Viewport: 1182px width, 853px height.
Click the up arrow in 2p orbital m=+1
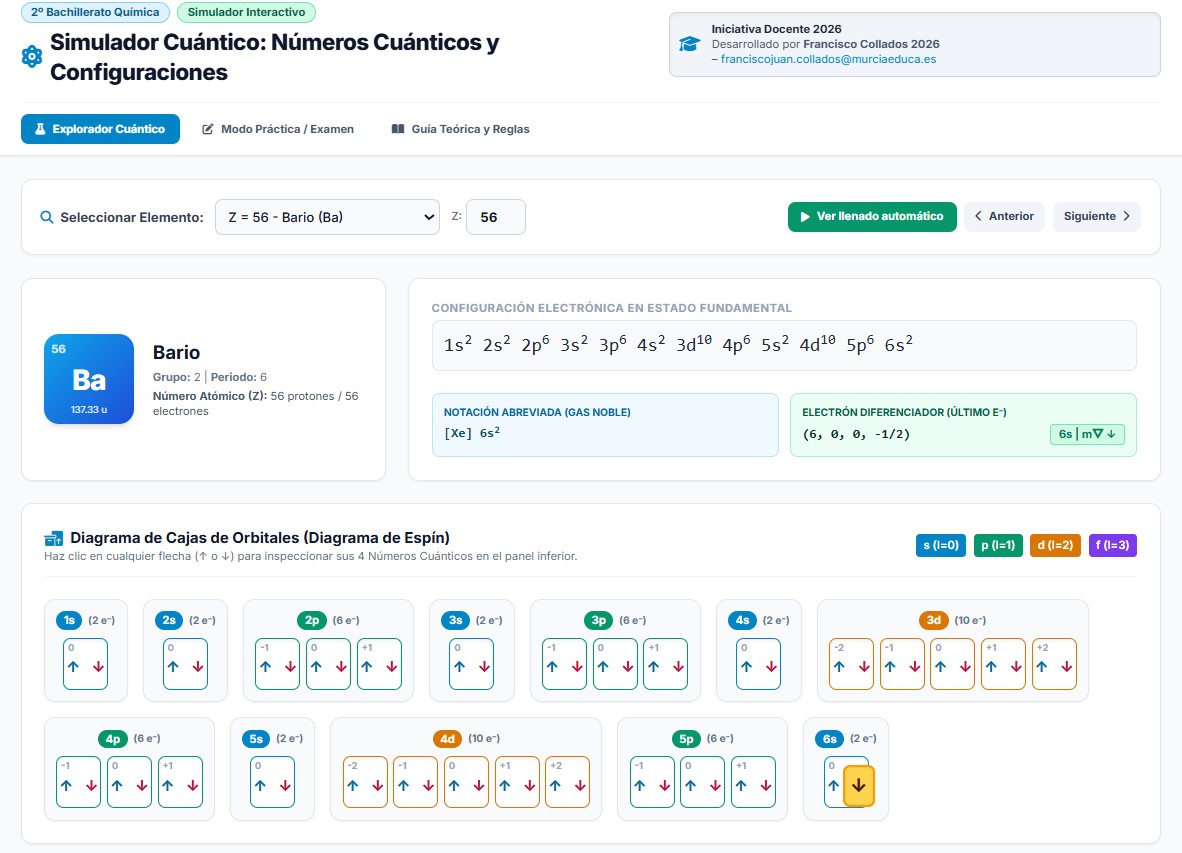[366, 666]
